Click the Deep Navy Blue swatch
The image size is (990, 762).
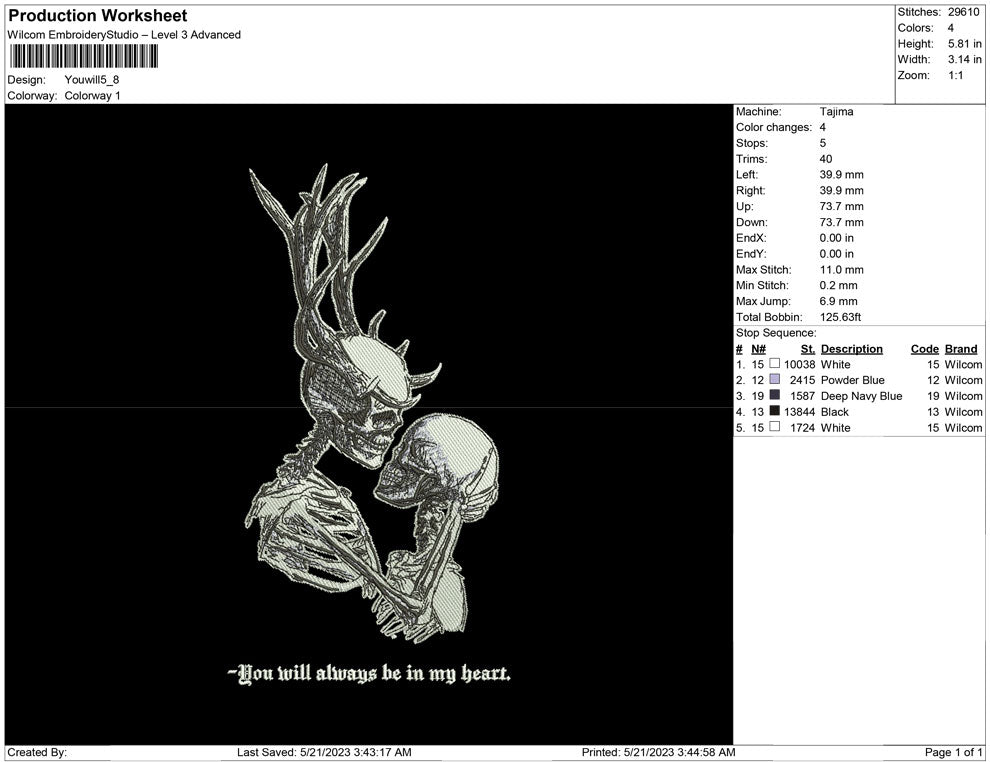point(775,396)
